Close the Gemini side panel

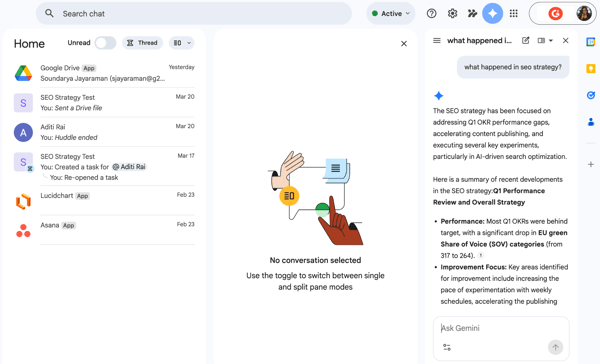(x=566, y=41)
